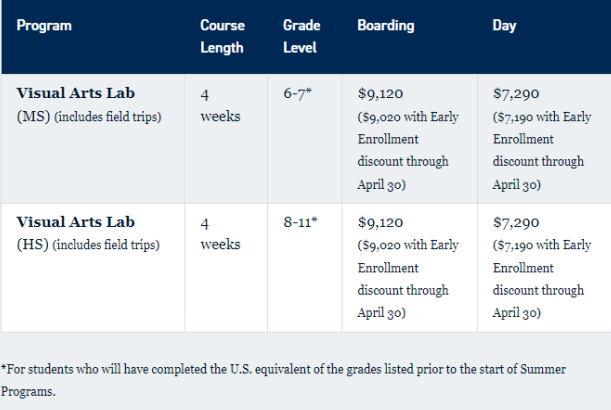Select the Course Length column header
Screen dimensions: 611x410
coord(222,36)
